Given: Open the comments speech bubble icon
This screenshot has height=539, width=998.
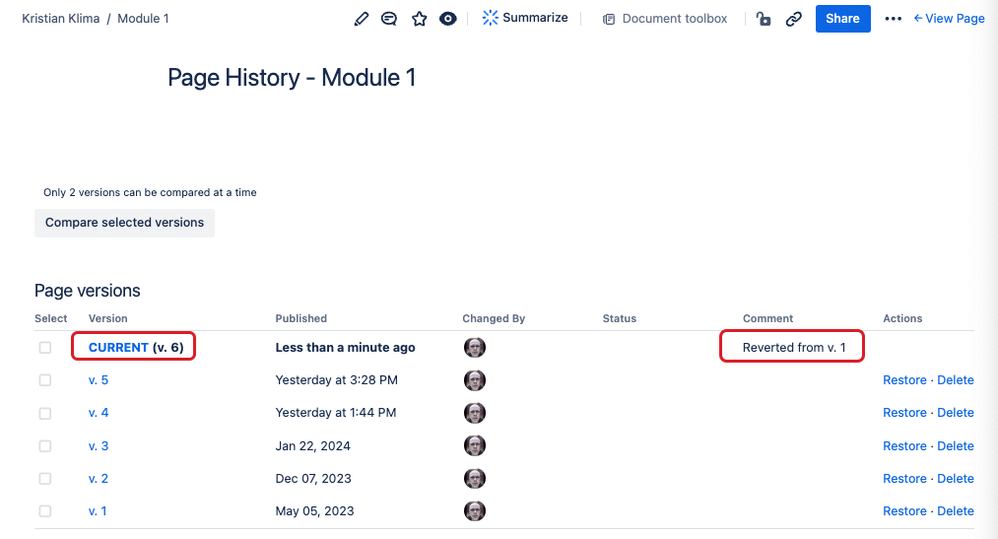Looking at the screenshot, I should [389, 18].
